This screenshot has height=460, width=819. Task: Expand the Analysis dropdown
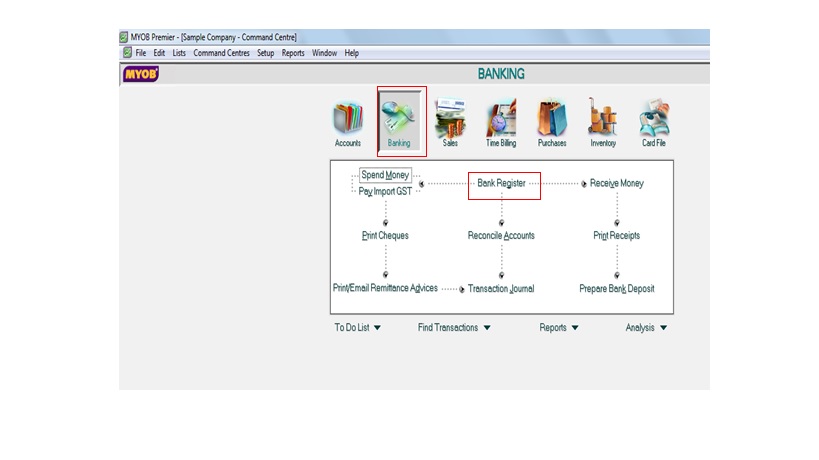coord(646,328)
